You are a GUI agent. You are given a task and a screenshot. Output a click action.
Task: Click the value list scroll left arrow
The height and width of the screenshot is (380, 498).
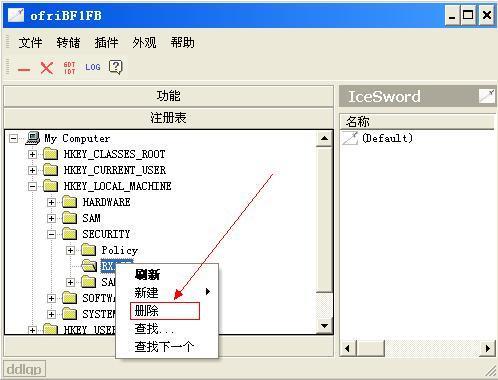tap(348, 349)
